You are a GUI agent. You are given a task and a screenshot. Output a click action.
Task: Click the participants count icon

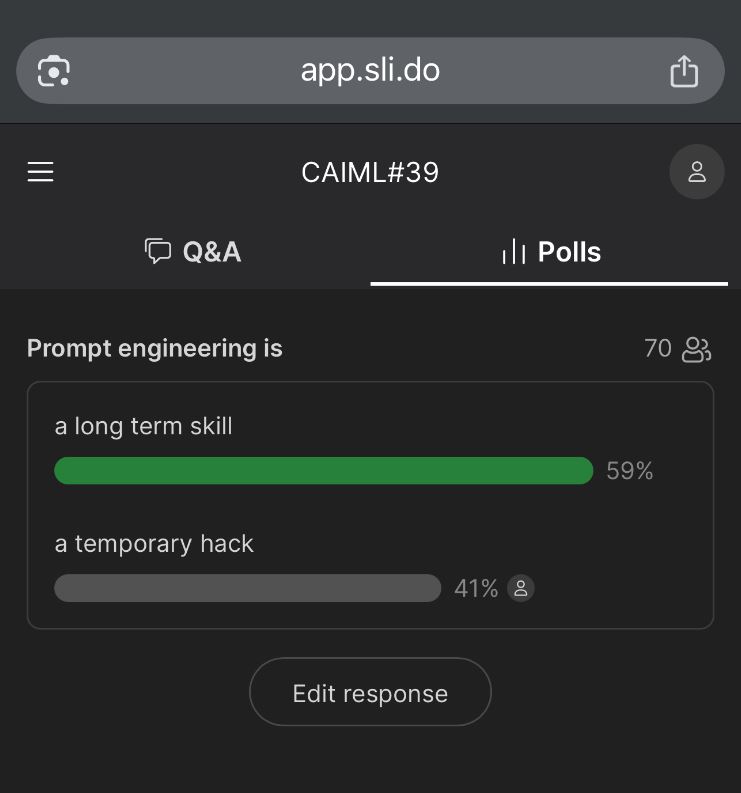pos(696,349)
